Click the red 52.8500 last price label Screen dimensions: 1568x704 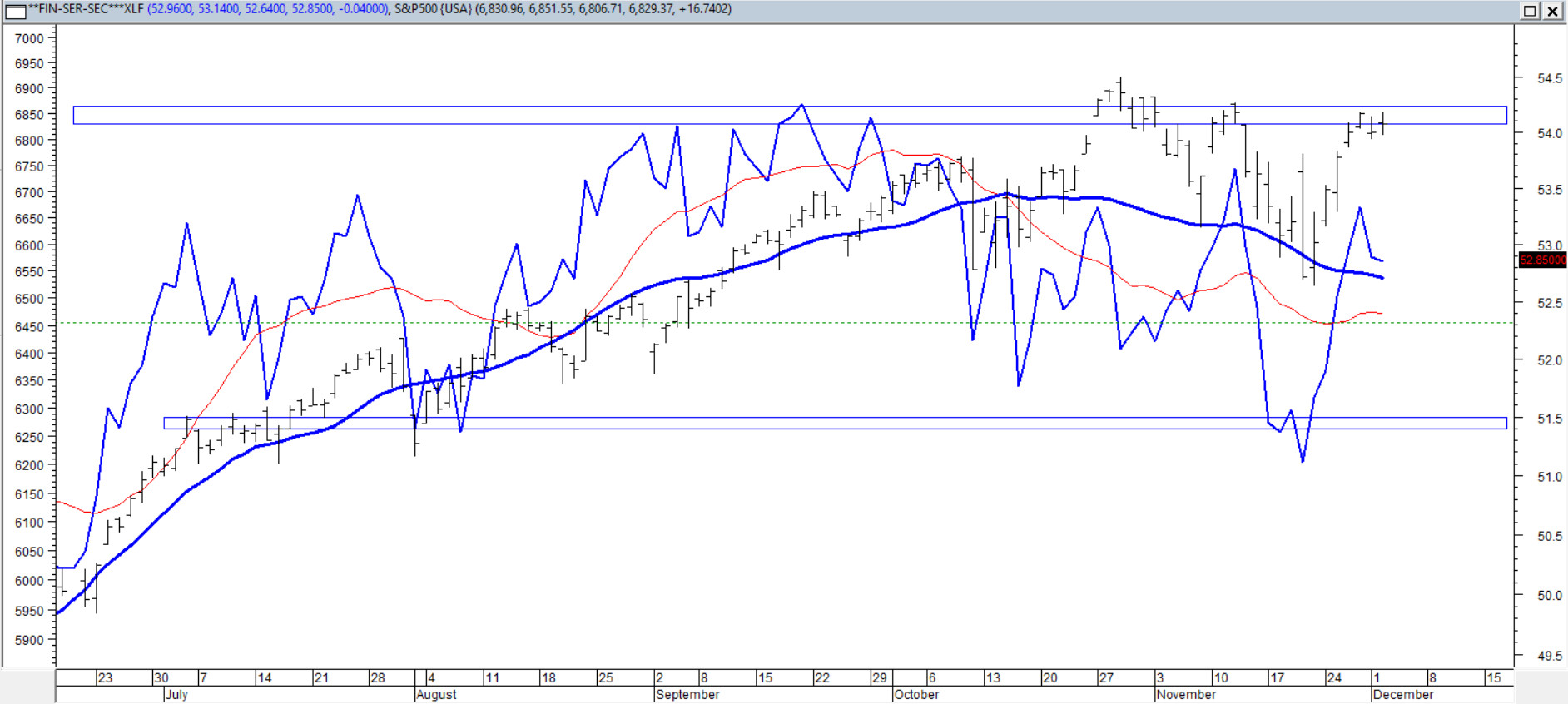pyautogui.click(x=1542, y=260)
